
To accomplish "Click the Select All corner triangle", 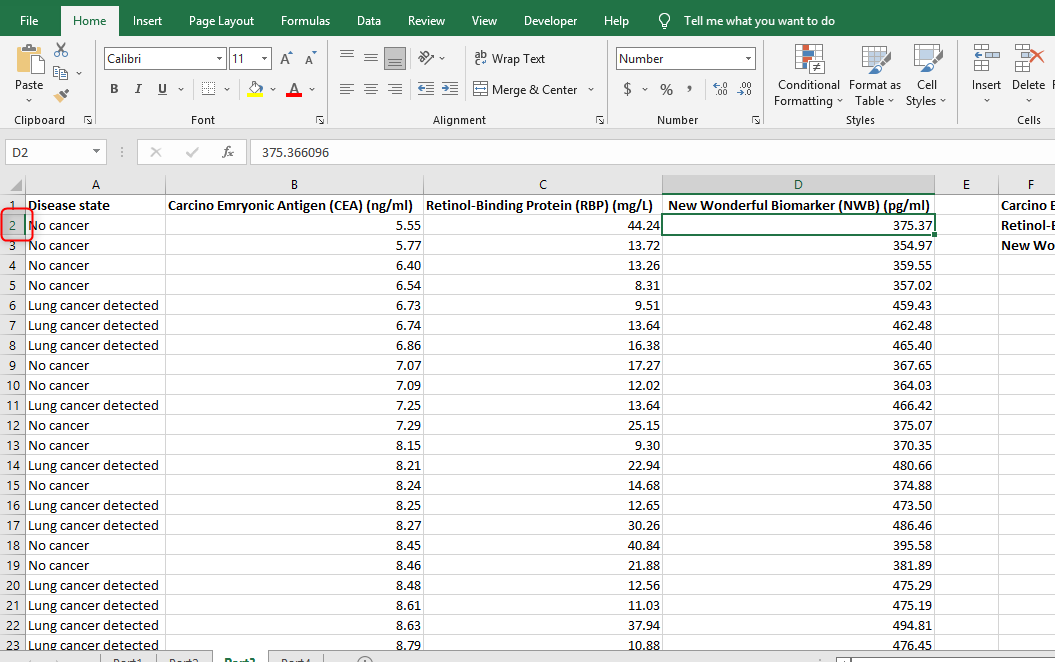I will click(14, 185).
